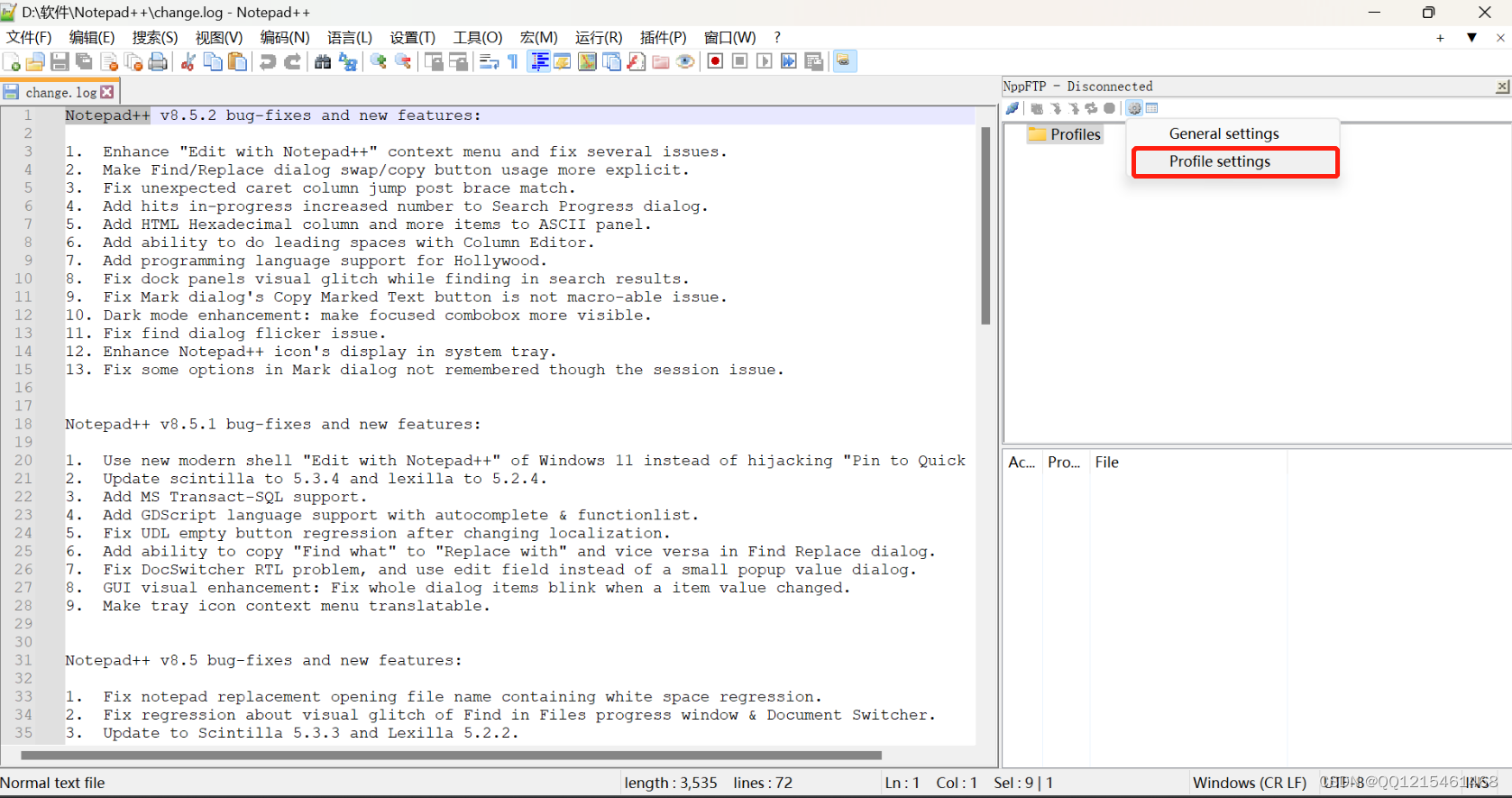Screen dimensions: 1512x798
Task: Print the document using the printer icon
Action: coord(158,61)
